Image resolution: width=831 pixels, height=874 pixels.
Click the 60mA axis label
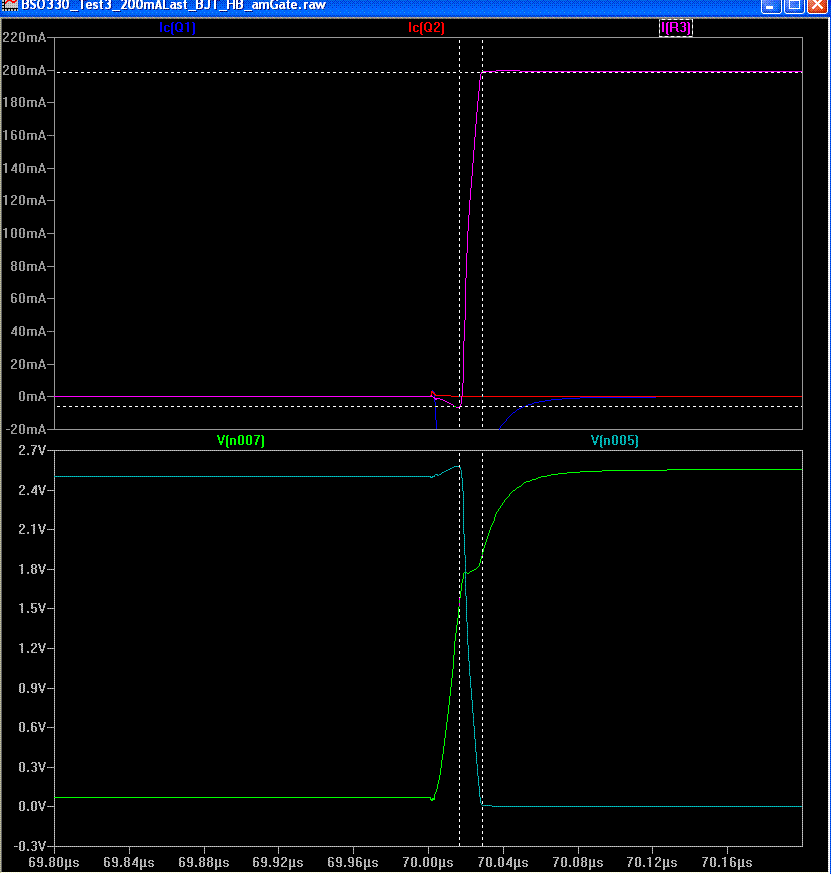[x=28, y=299]
